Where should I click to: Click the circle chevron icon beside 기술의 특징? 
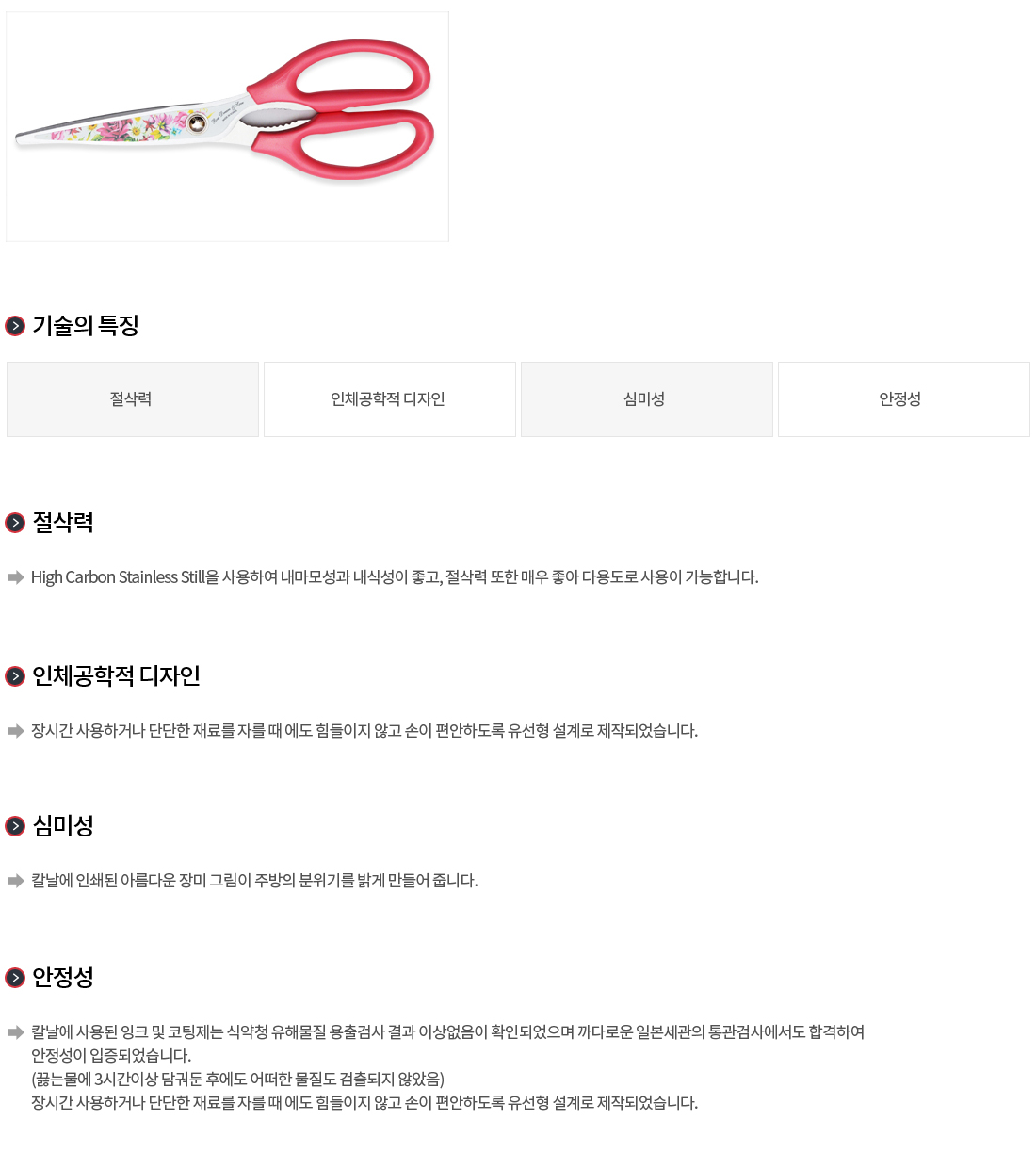(15, 326)
